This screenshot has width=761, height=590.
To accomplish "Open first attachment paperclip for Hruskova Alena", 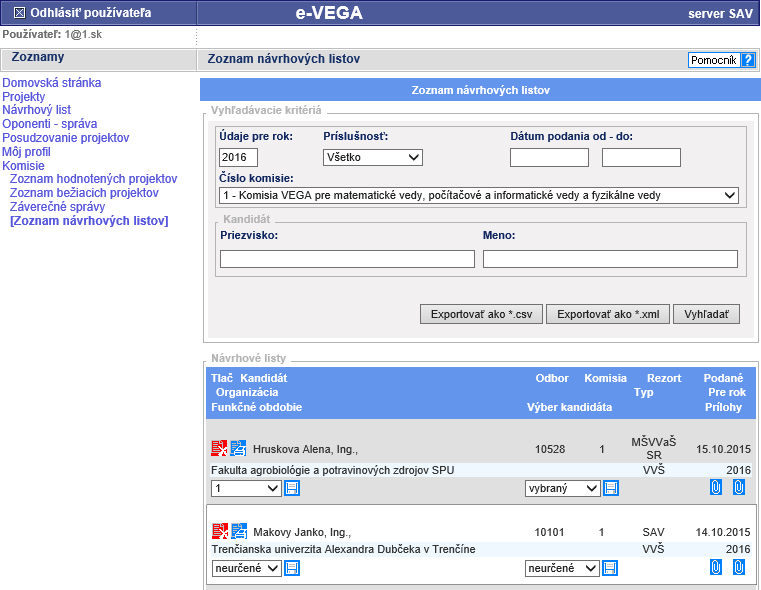I will point(716,487).
